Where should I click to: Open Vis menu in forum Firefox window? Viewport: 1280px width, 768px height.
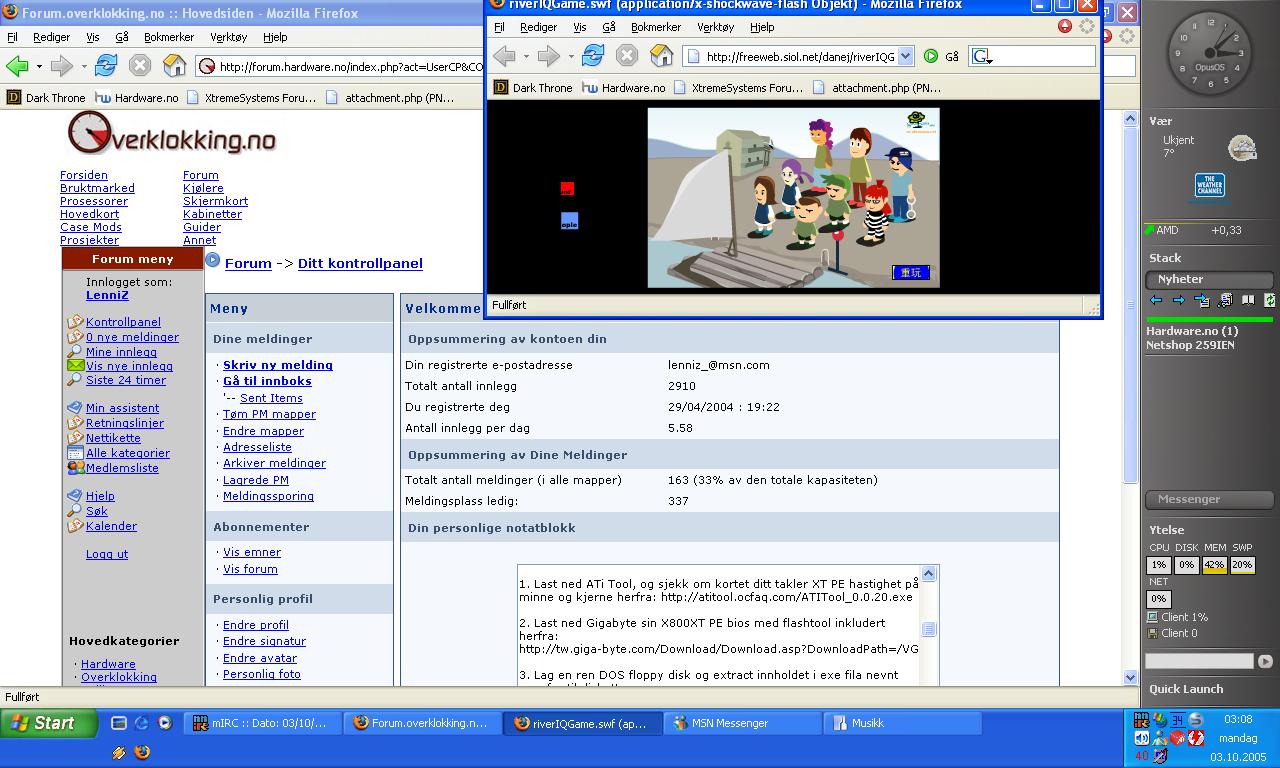pos(92,37)
